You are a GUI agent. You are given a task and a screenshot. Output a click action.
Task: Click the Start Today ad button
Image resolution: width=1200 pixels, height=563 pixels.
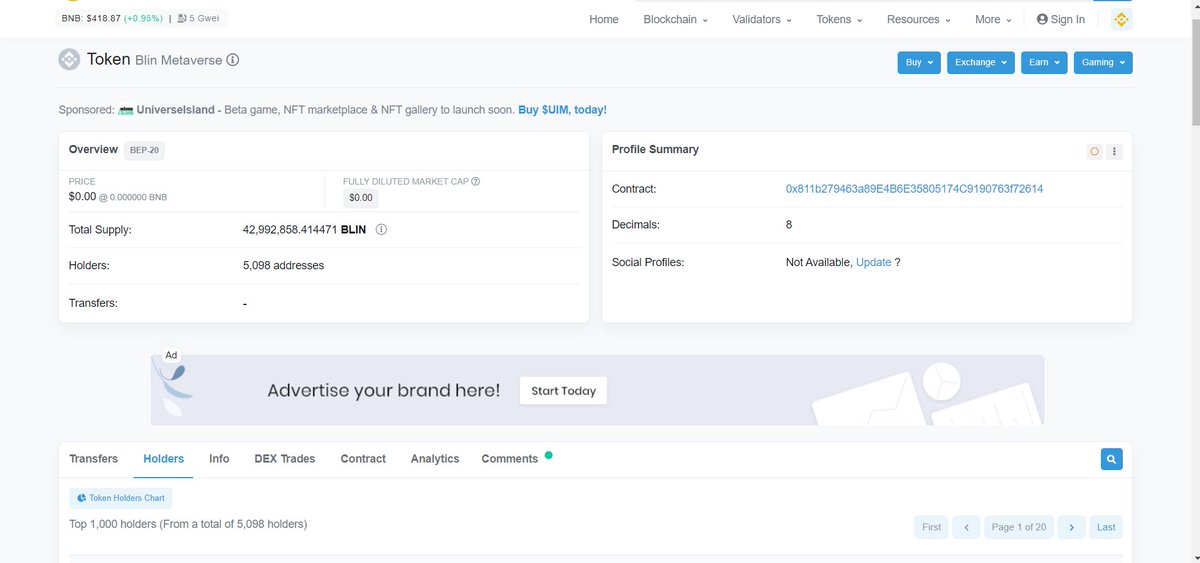click(x=563, y=391)
